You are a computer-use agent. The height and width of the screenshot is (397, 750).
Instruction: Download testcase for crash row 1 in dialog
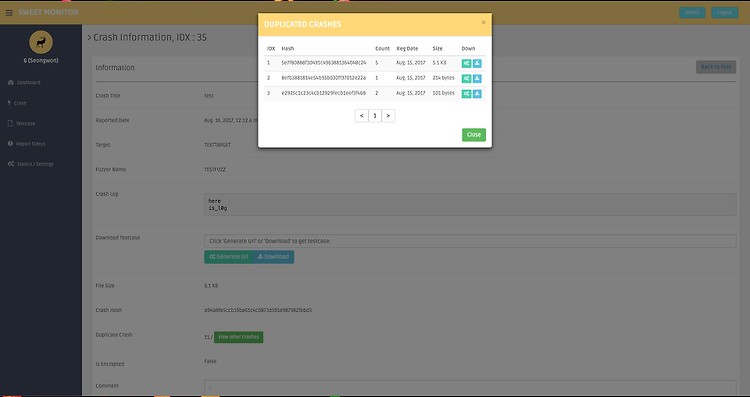pyautogui.click(x=477, y=64)
